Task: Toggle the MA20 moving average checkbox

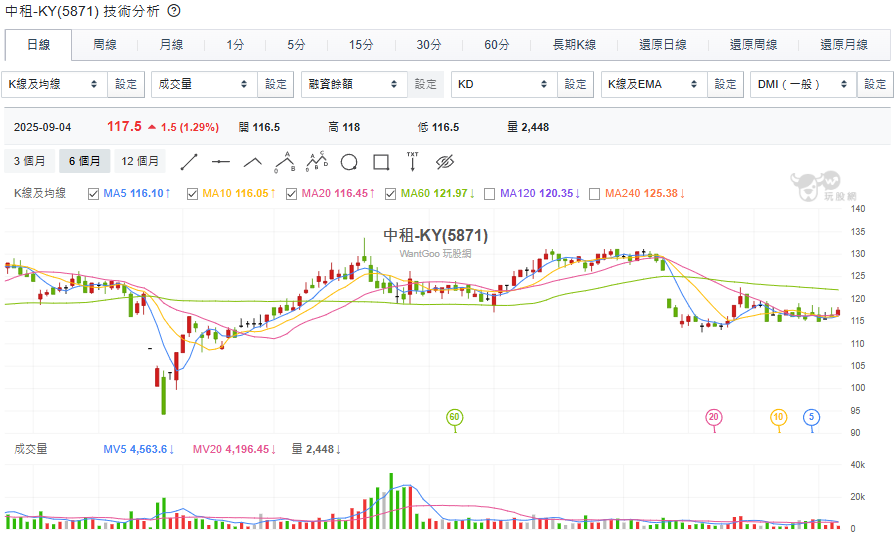Action: [292, 193]
